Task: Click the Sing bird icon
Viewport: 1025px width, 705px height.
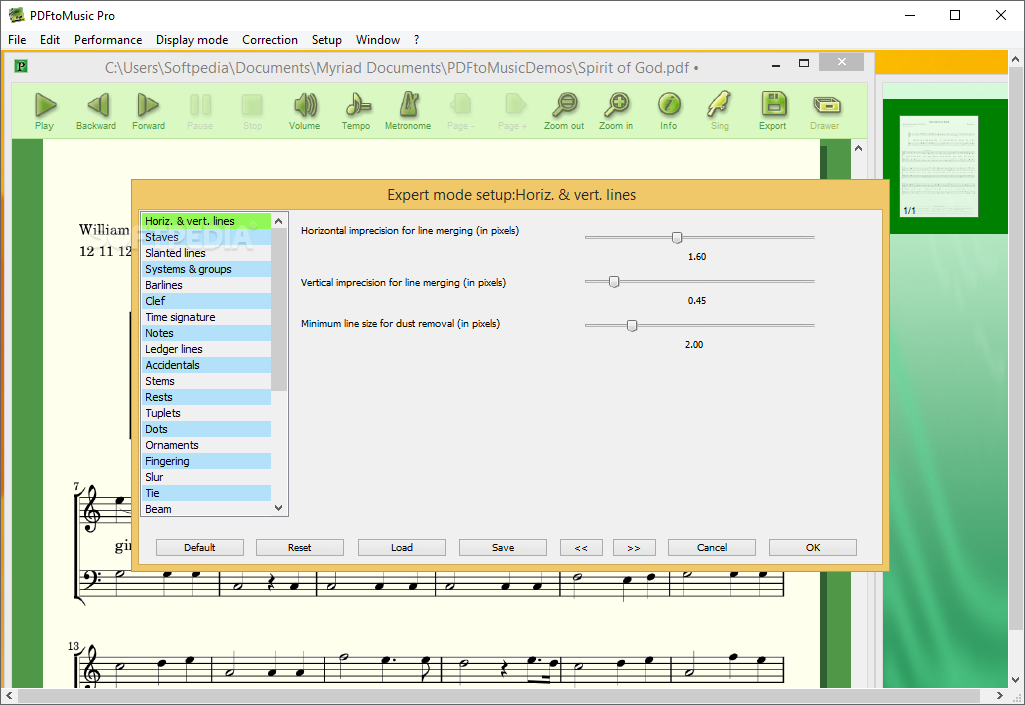Action: pyautogui.click(x=720, y=105)
